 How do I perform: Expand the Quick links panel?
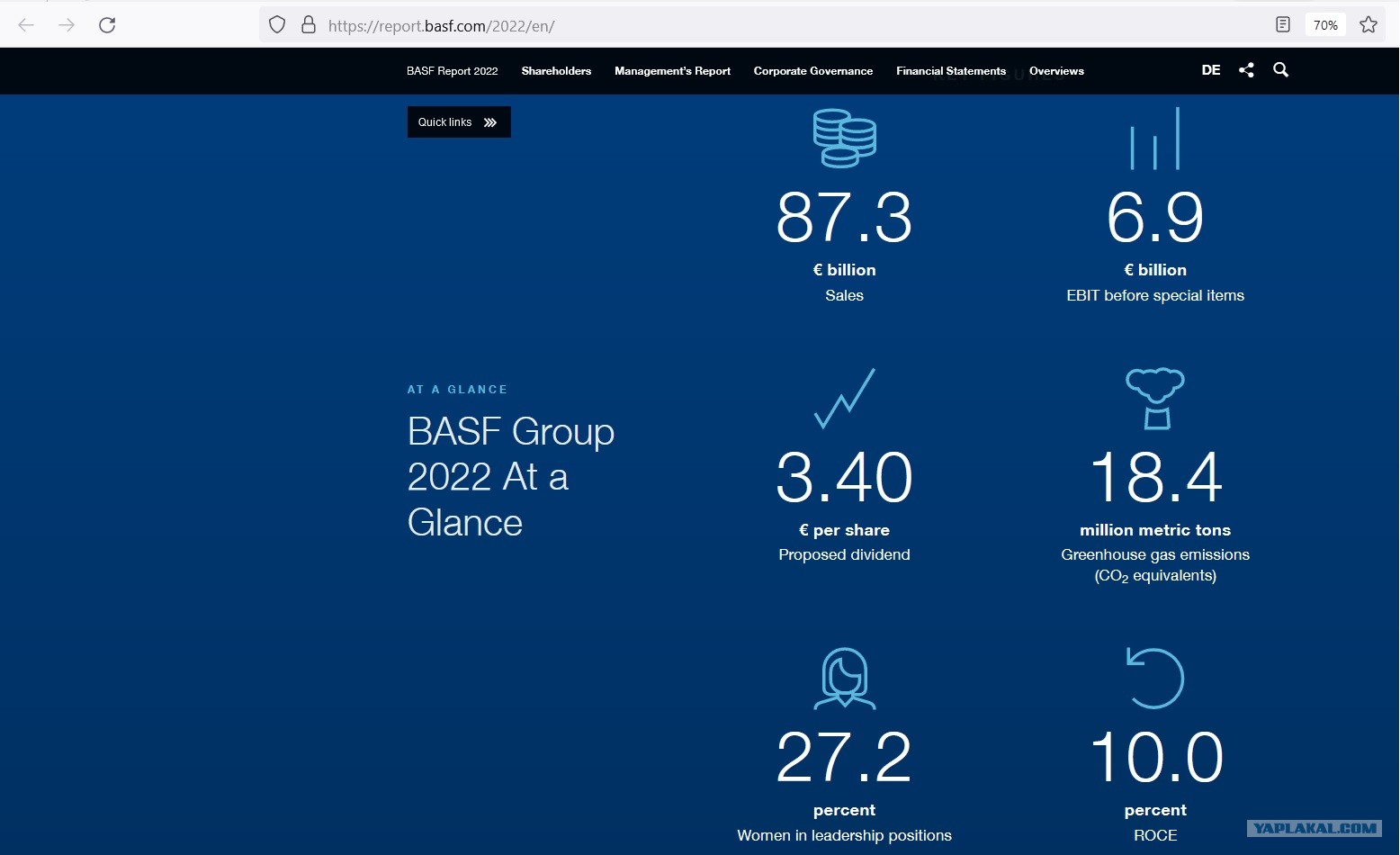click(459, 122)
